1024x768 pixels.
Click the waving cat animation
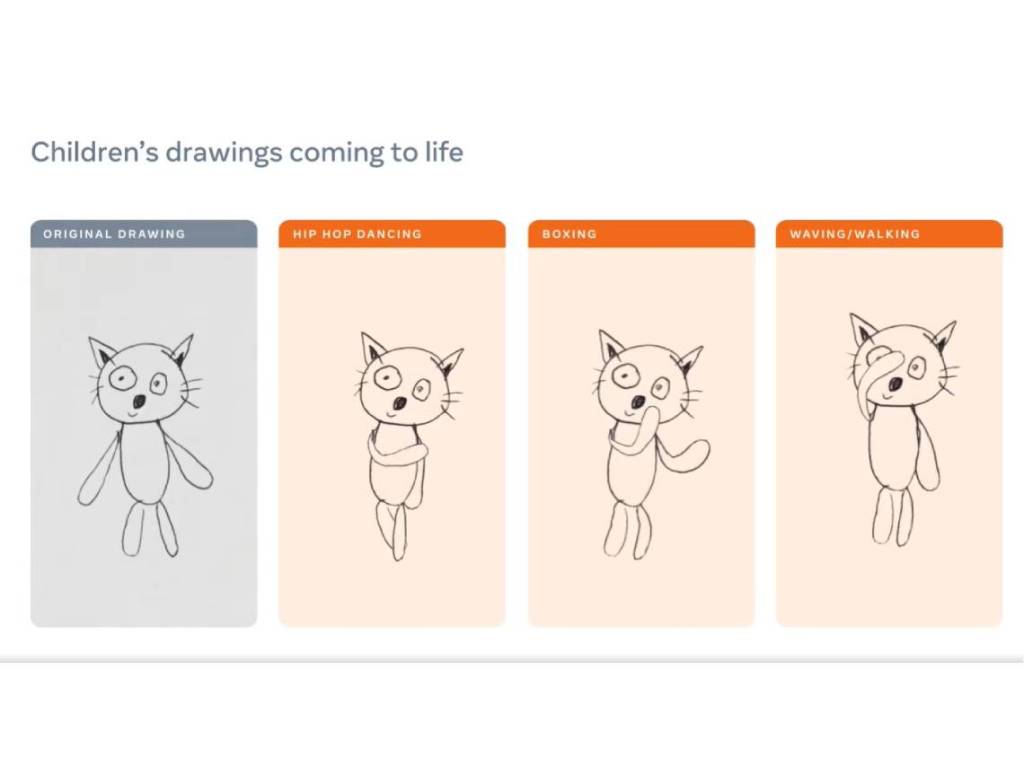(903, 430)
